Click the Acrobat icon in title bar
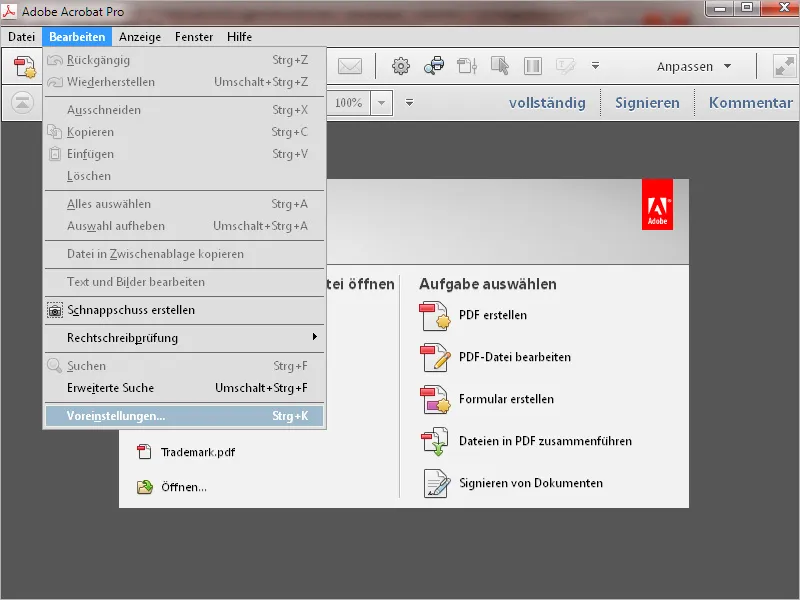The width and height of the screenshot is (800, 600). coord(9,11)
